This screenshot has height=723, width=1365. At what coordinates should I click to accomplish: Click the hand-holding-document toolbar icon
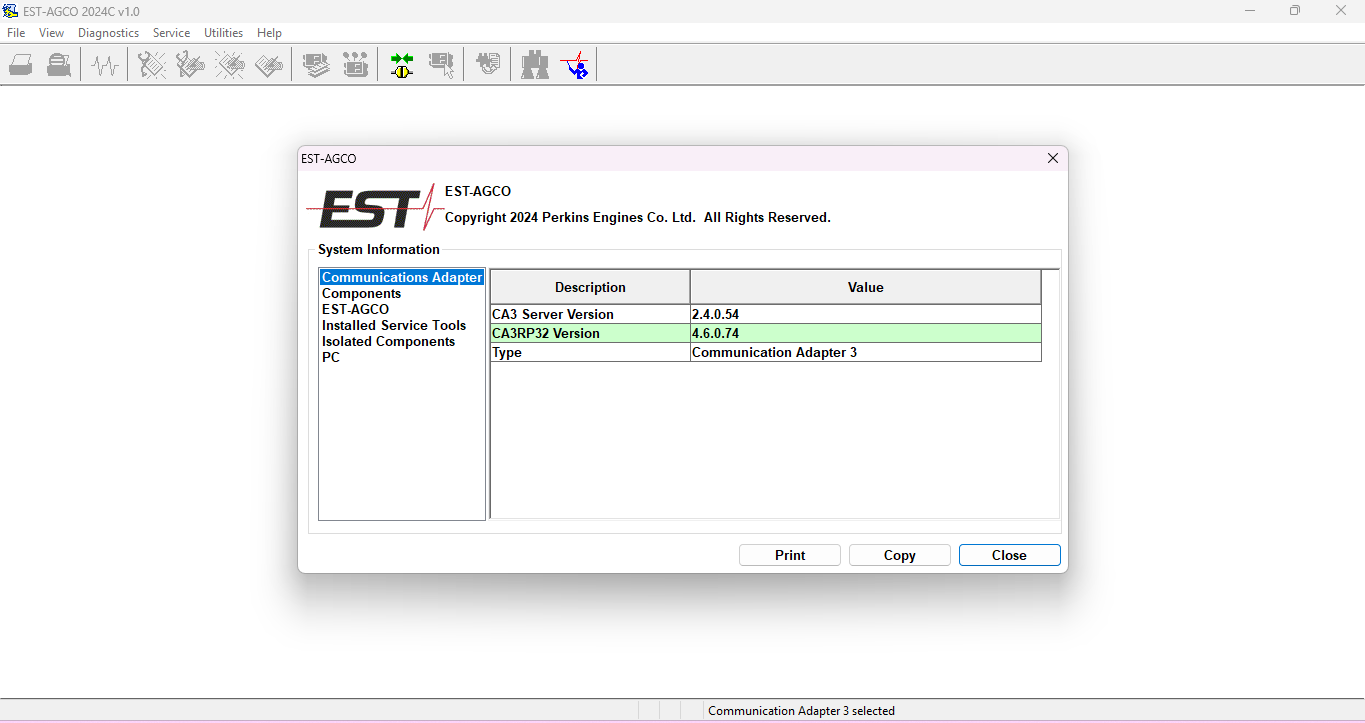(488, 65)
